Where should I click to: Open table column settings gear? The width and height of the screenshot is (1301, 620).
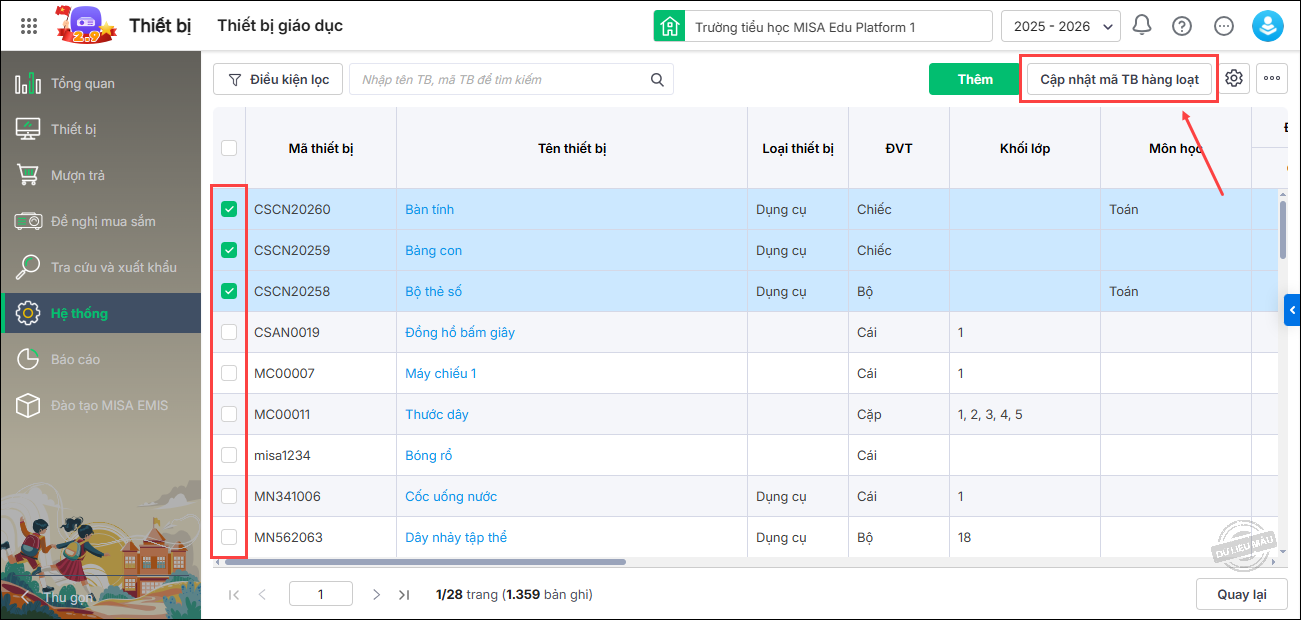pos(1234,79)
